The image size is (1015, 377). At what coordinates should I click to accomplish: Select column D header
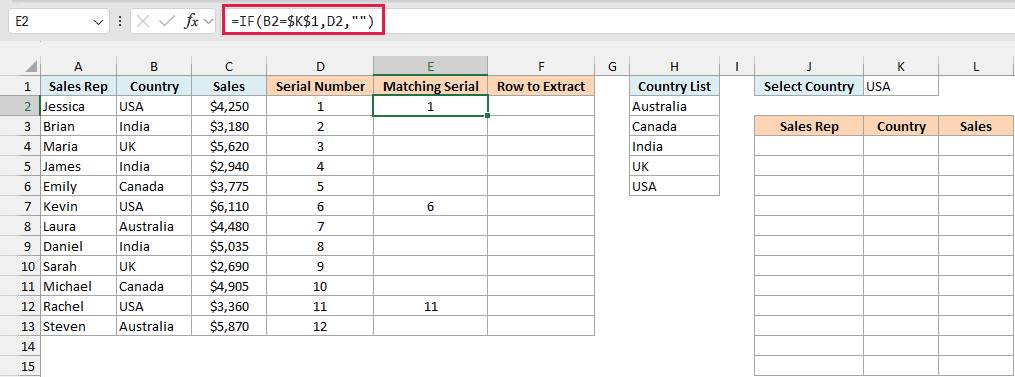320,66
